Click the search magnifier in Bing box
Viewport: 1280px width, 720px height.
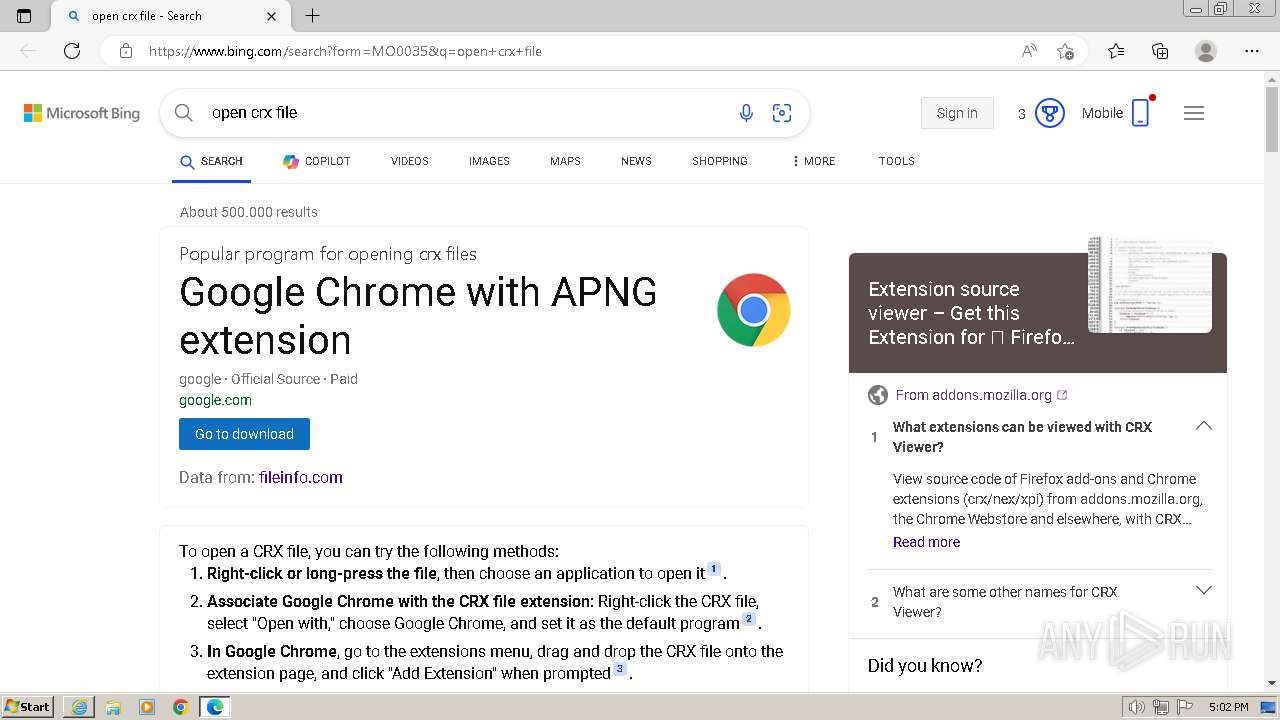(184, 113)
